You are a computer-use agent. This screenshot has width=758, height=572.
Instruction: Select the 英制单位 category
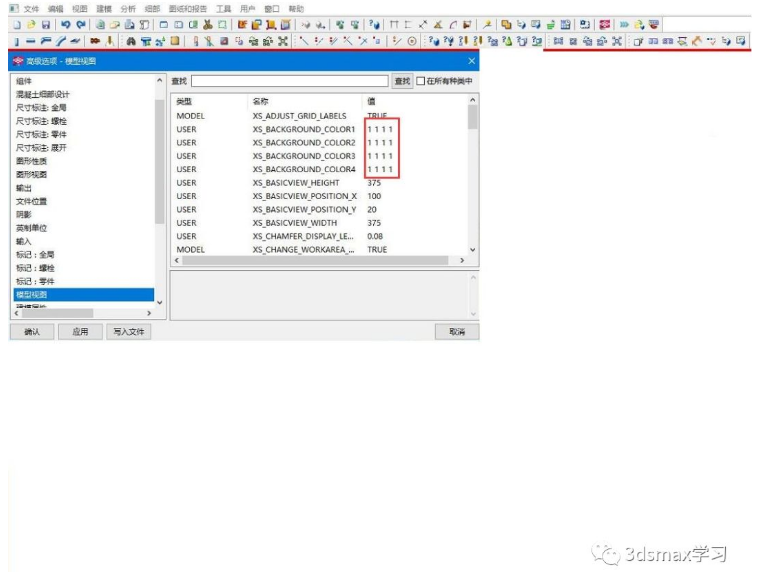tap(31, 228)
